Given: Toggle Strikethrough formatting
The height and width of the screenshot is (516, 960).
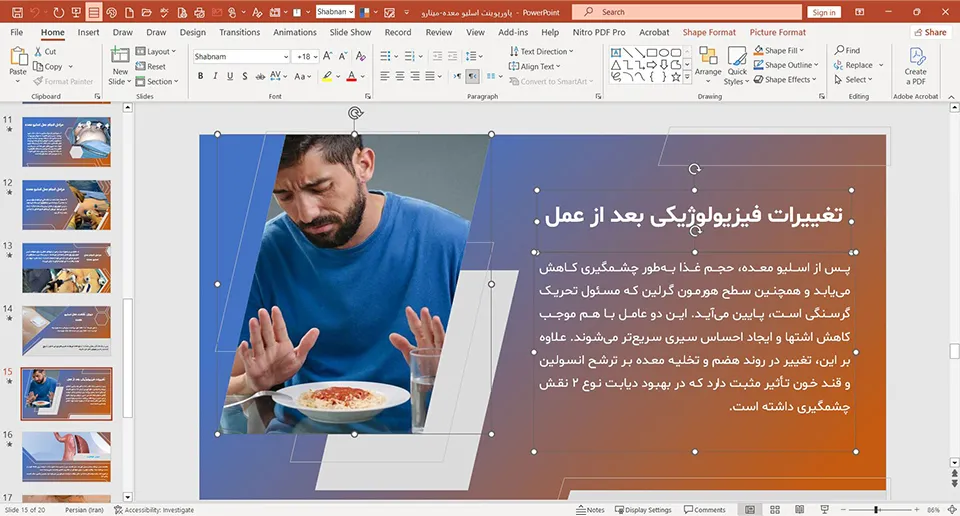Looking at the screenshot, I should pos(260,76).
